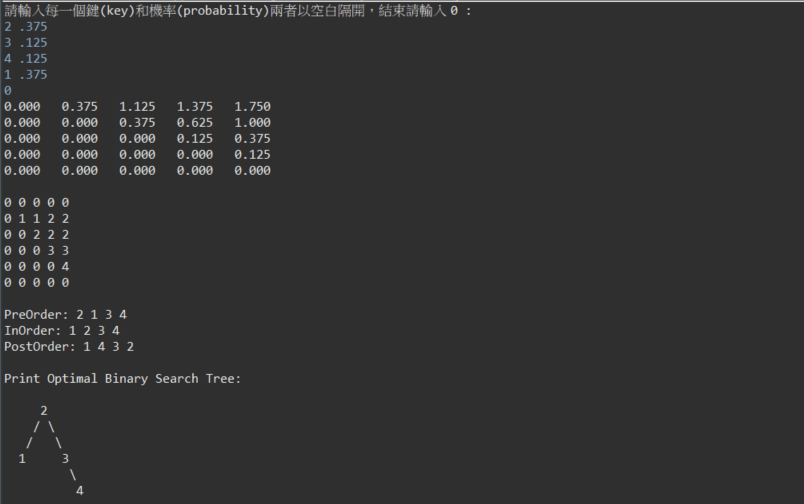Screen dimensions: 804x504
Task: Click the root table row "0 0 0 0 4"
Action: coord(36,267)
